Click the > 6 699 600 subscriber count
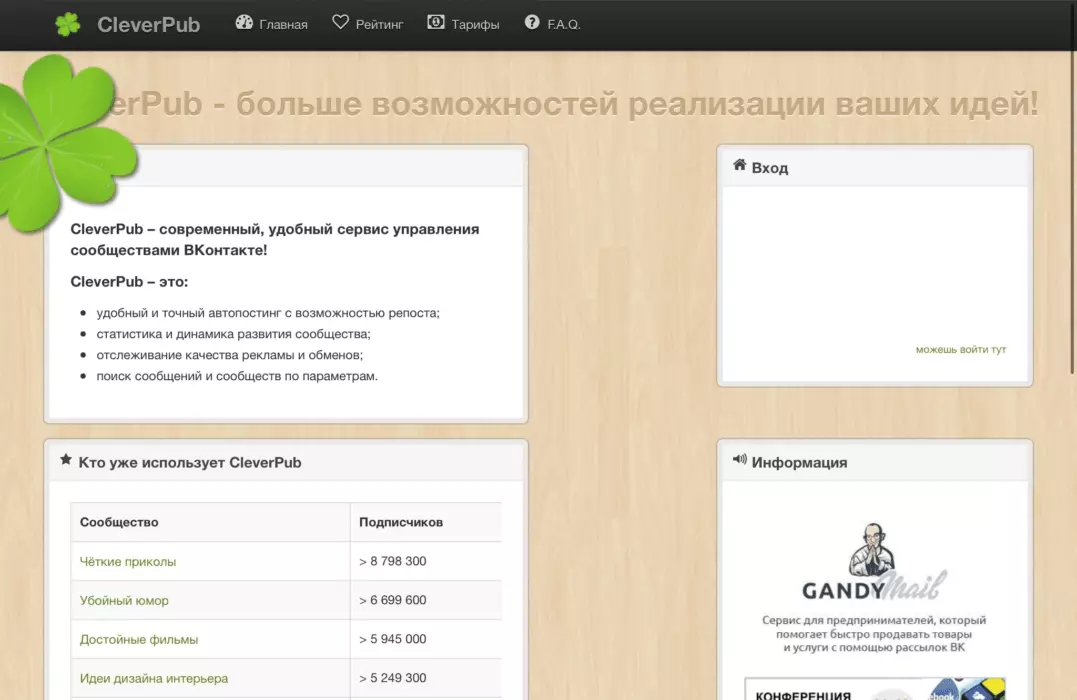Viewport: 1077px width, 700px height. [392, 600]
